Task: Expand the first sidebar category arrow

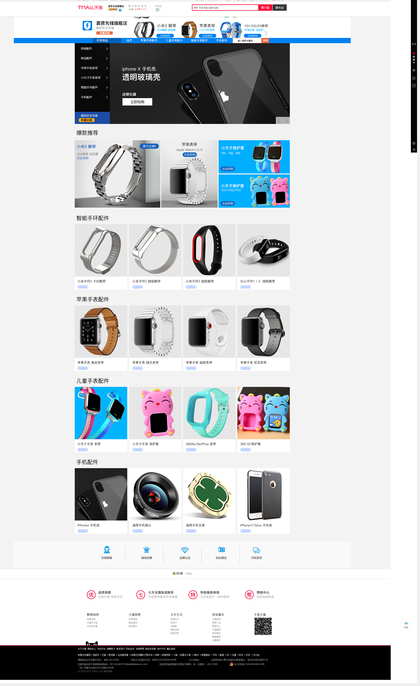Action: (x=107, y=49)
